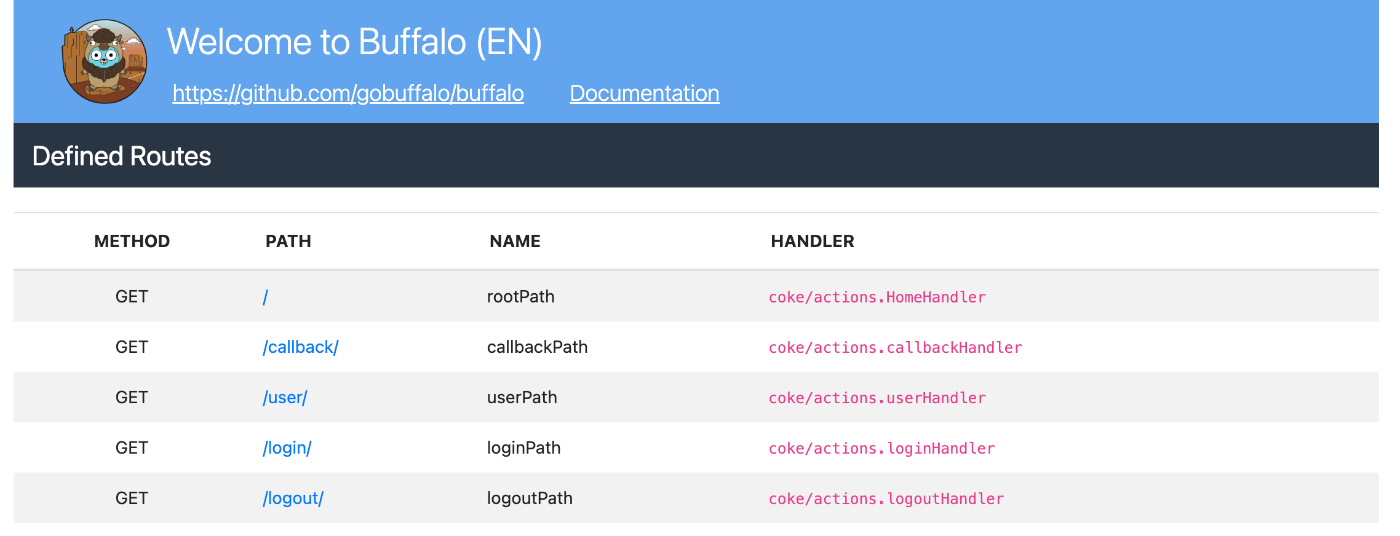
Task: Click the NAME column header
Action: pyautogui.click(x=515, y=241)
